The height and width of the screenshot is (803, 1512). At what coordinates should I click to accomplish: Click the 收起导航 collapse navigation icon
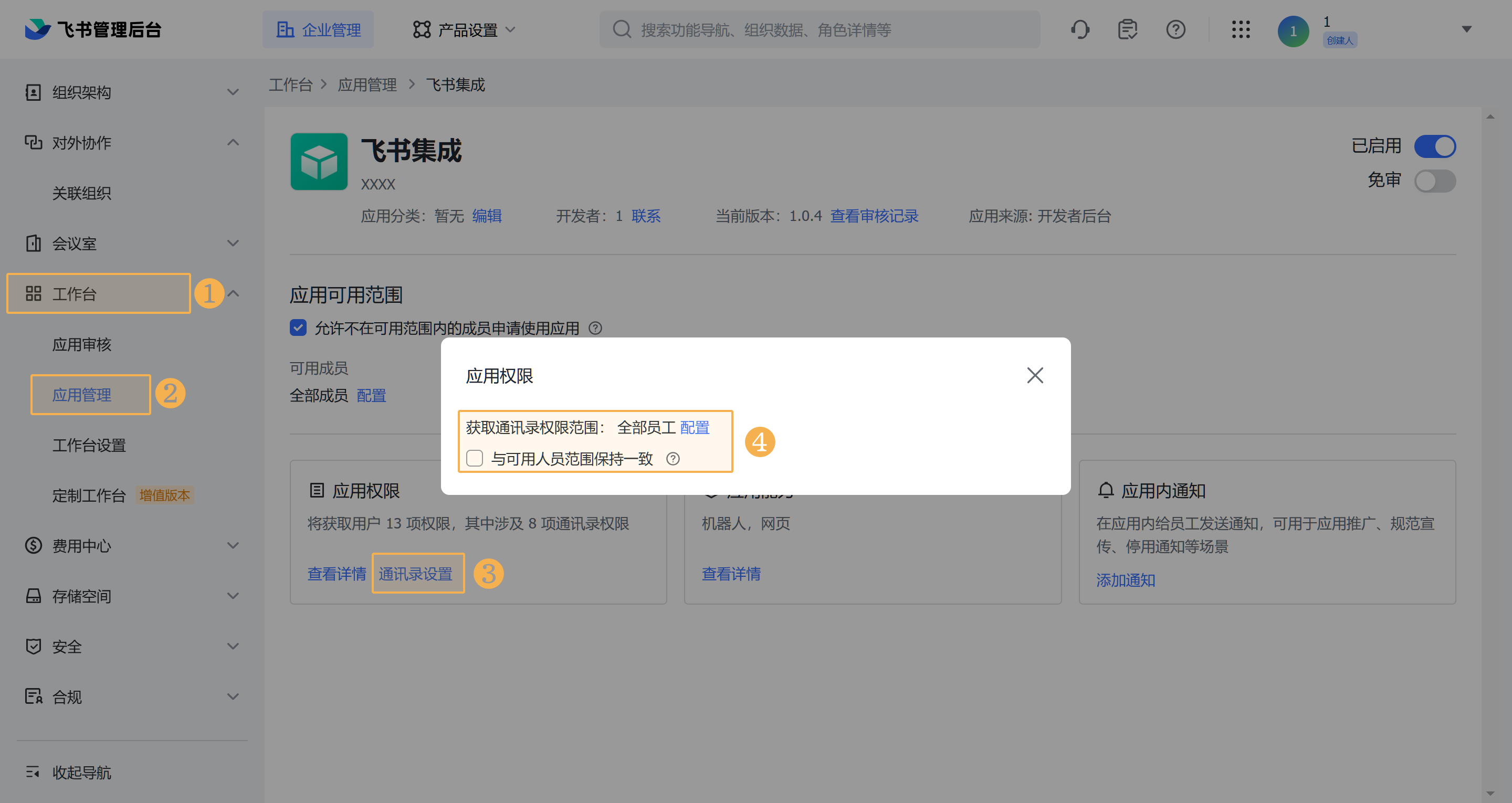[x=33, y=772]
